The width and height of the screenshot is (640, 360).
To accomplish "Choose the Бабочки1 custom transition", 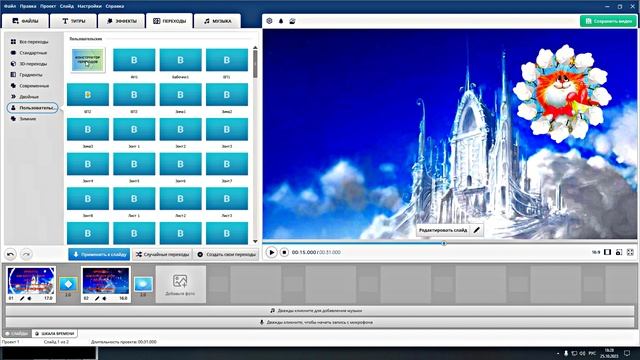I will [180, 60].
